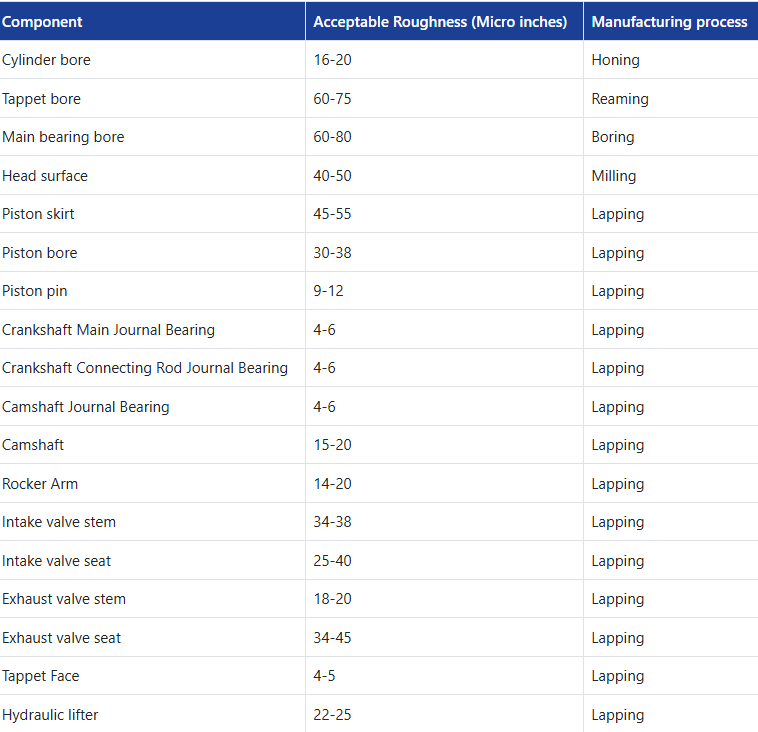Select the Tappet bore component cell

coord(42,99)
